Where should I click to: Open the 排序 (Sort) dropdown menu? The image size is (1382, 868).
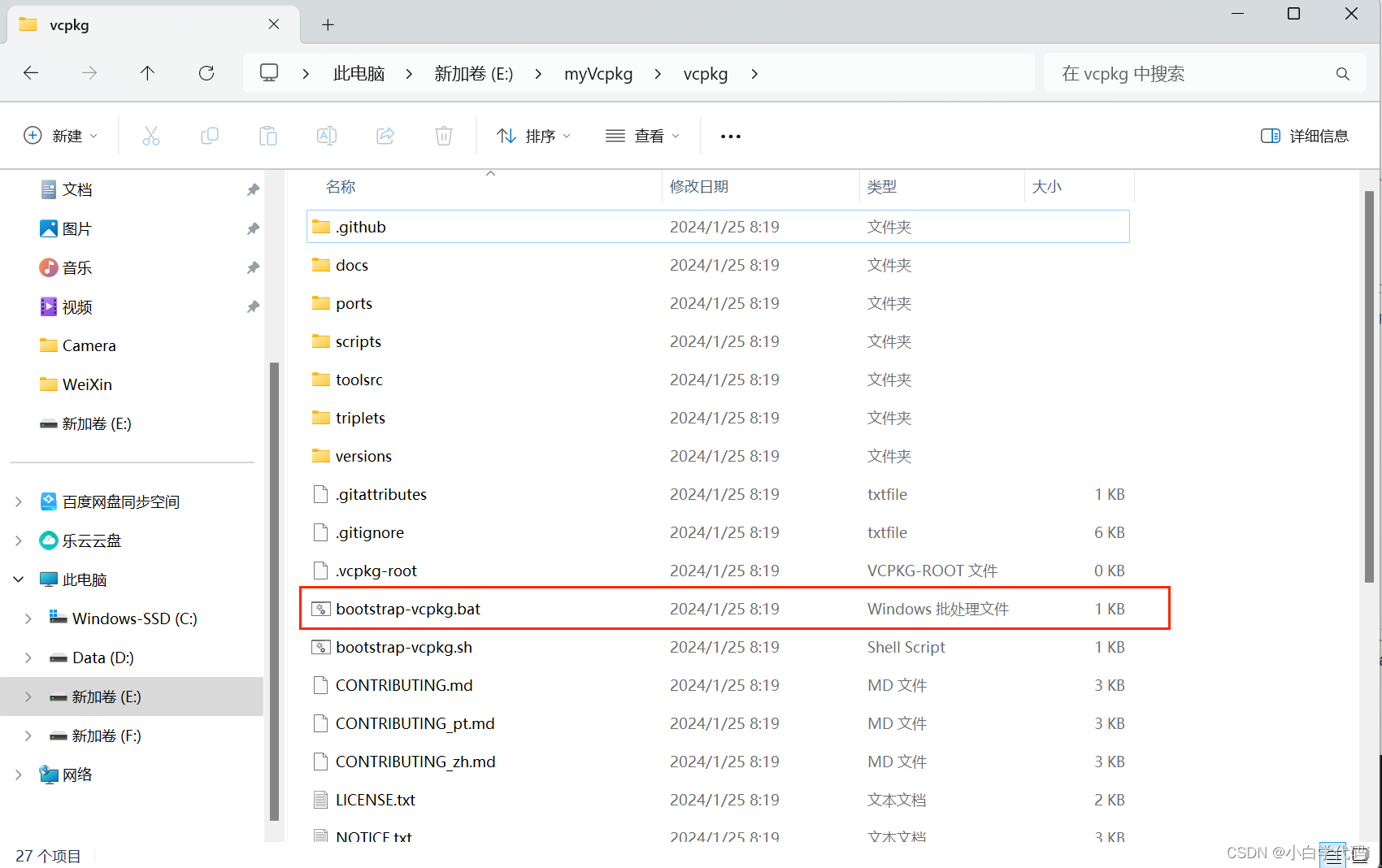(x=532, y=136)
